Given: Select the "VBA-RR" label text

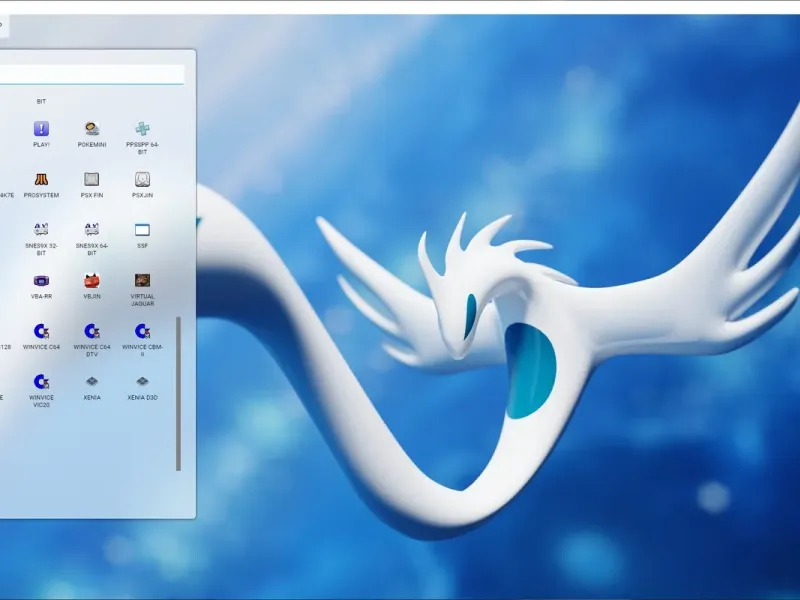Looking at the screenshot, I should (x=41, y=296).
